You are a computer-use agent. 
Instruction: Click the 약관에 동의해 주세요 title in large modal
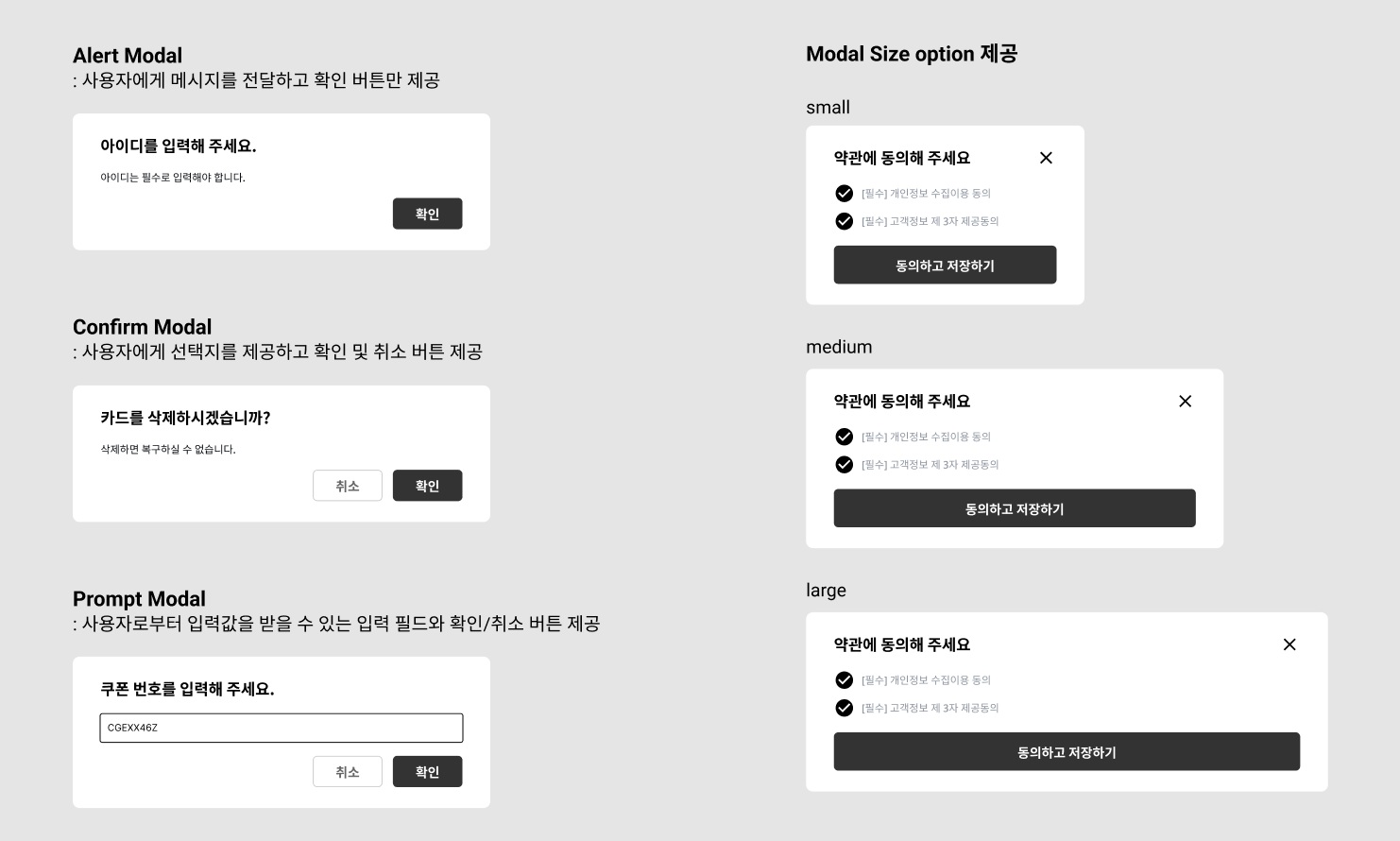(x=902, y=644)
